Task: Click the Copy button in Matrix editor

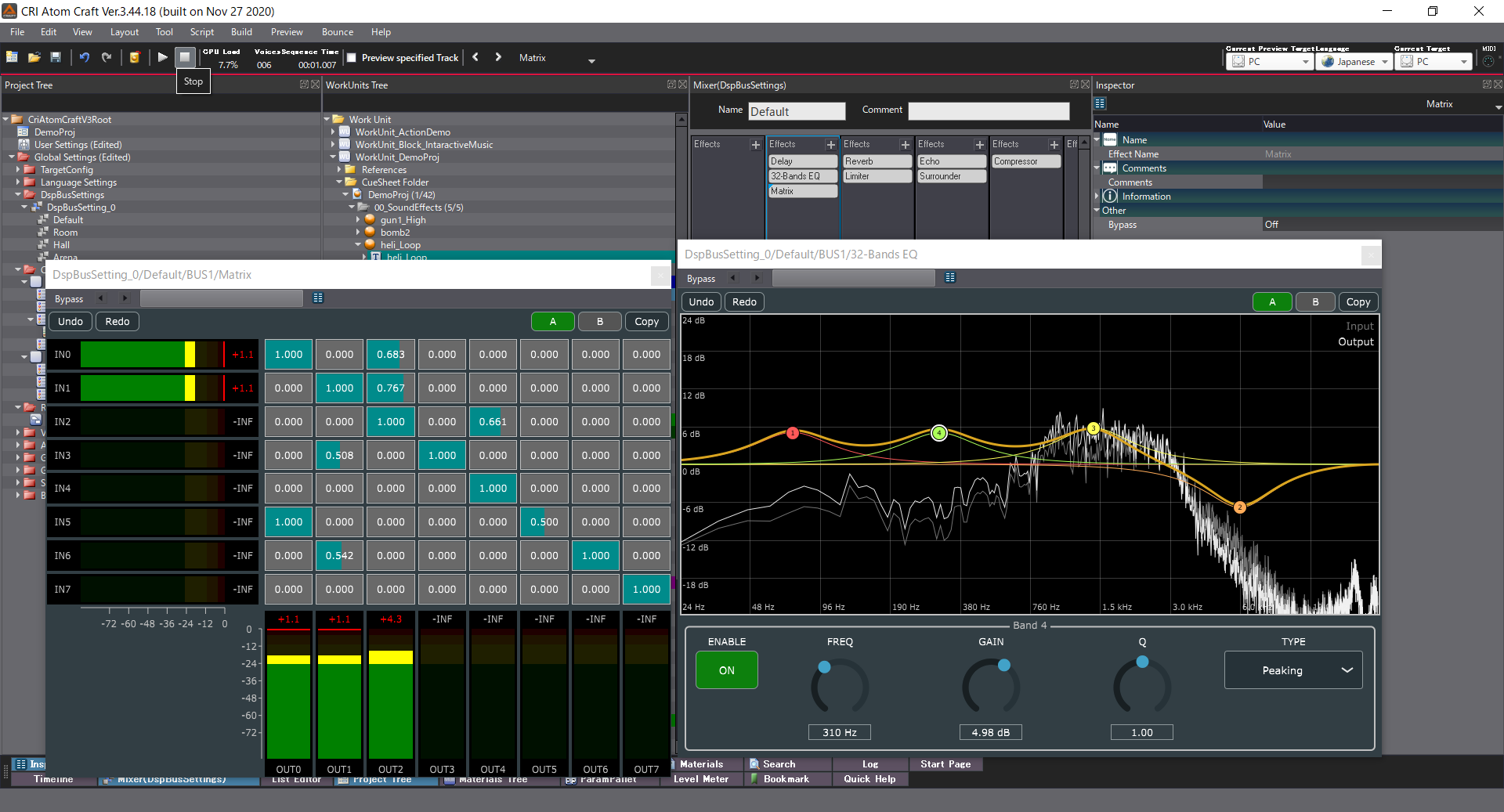Action: (646, 321)
